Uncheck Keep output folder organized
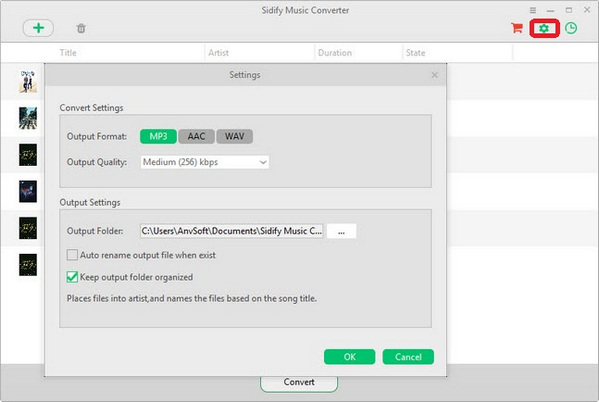Viewport: 599px width, 402px height. click(72, 277)
